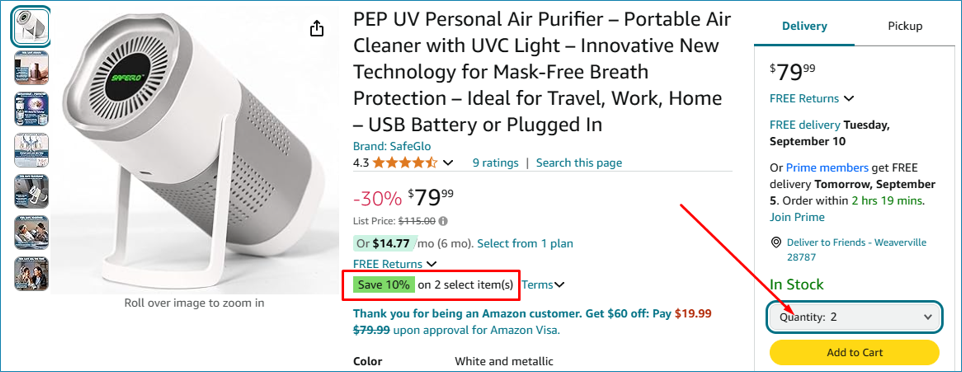Switch to the Delivery tab
Viewport: 962px width, 372px height.
tap(804, 26)
